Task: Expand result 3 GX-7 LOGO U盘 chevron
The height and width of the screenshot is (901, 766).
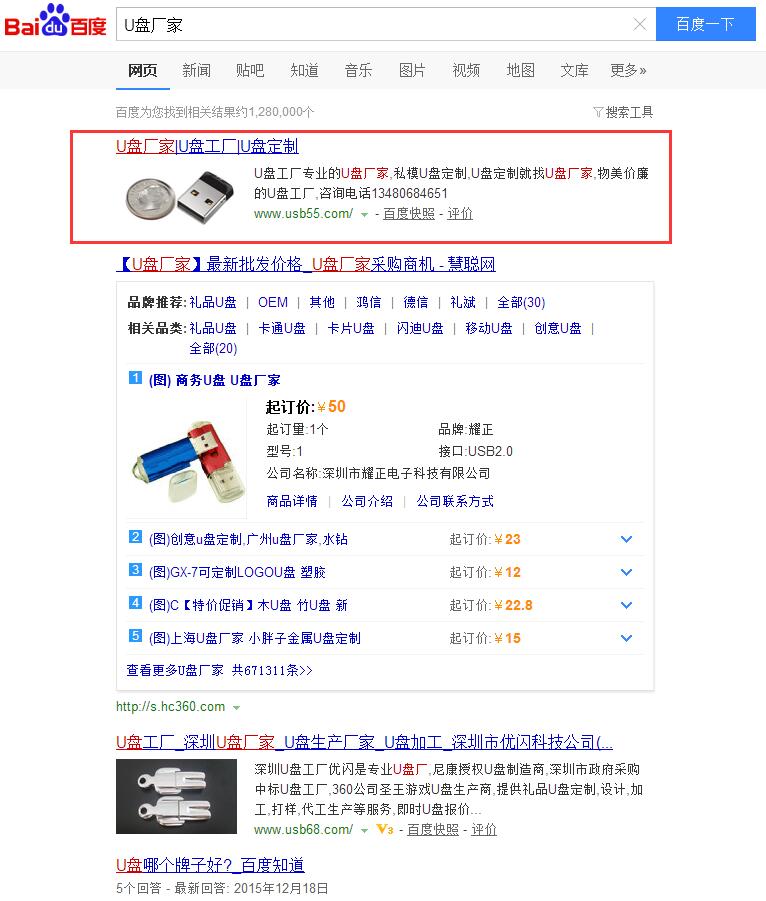Action: (x=626, y=572)
